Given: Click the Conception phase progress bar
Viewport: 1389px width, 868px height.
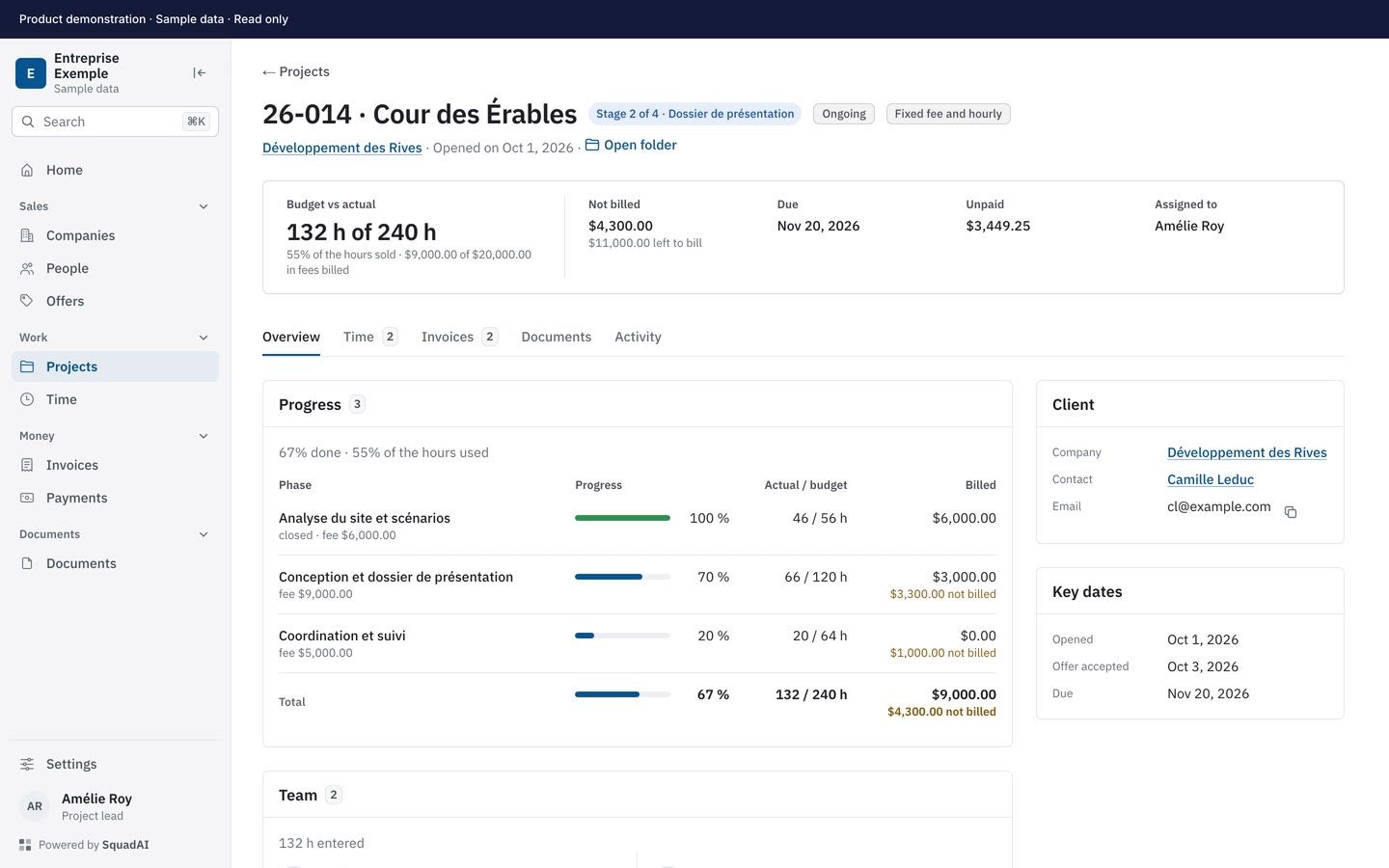Looking at the screenshot, I should click(x=622, y=577).
